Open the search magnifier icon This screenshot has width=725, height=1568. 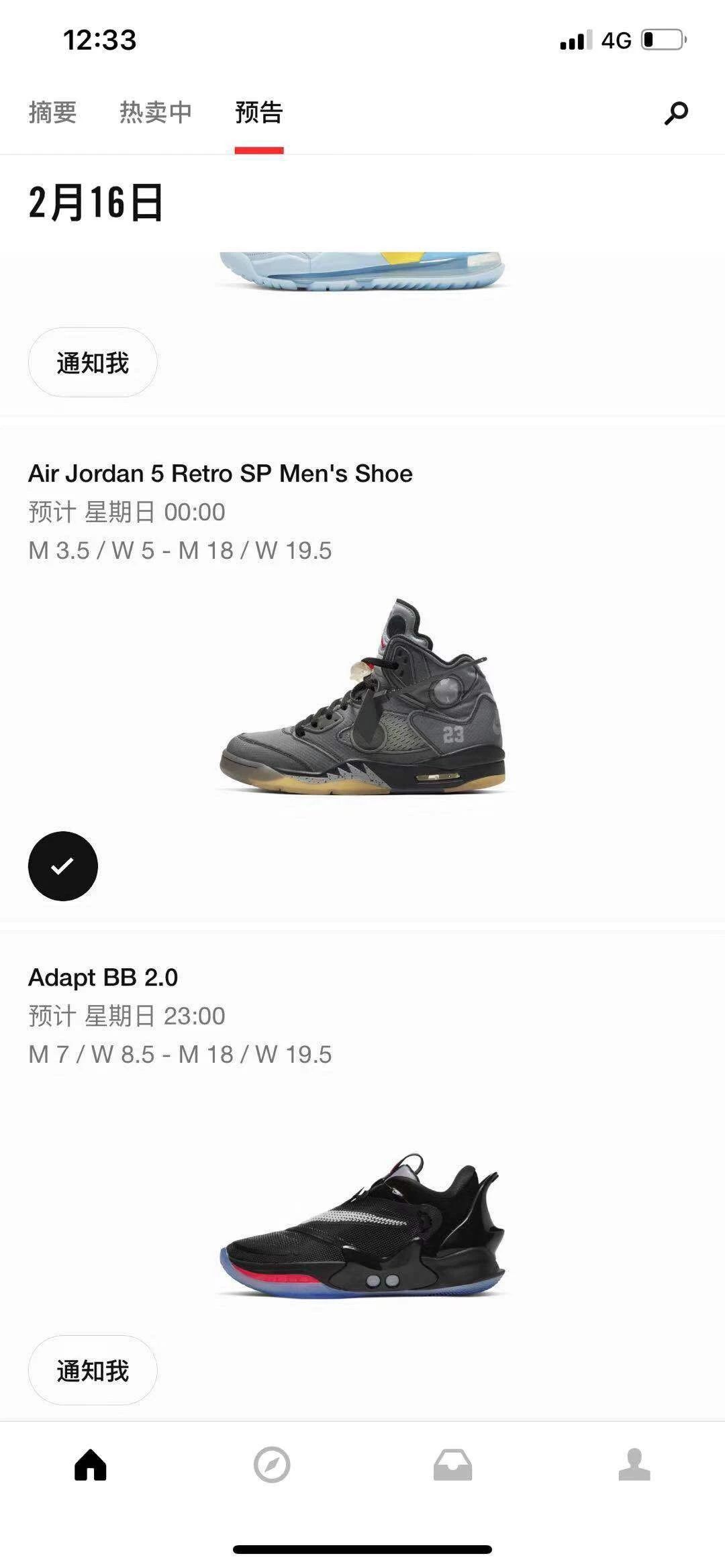[x=676, y=113]
